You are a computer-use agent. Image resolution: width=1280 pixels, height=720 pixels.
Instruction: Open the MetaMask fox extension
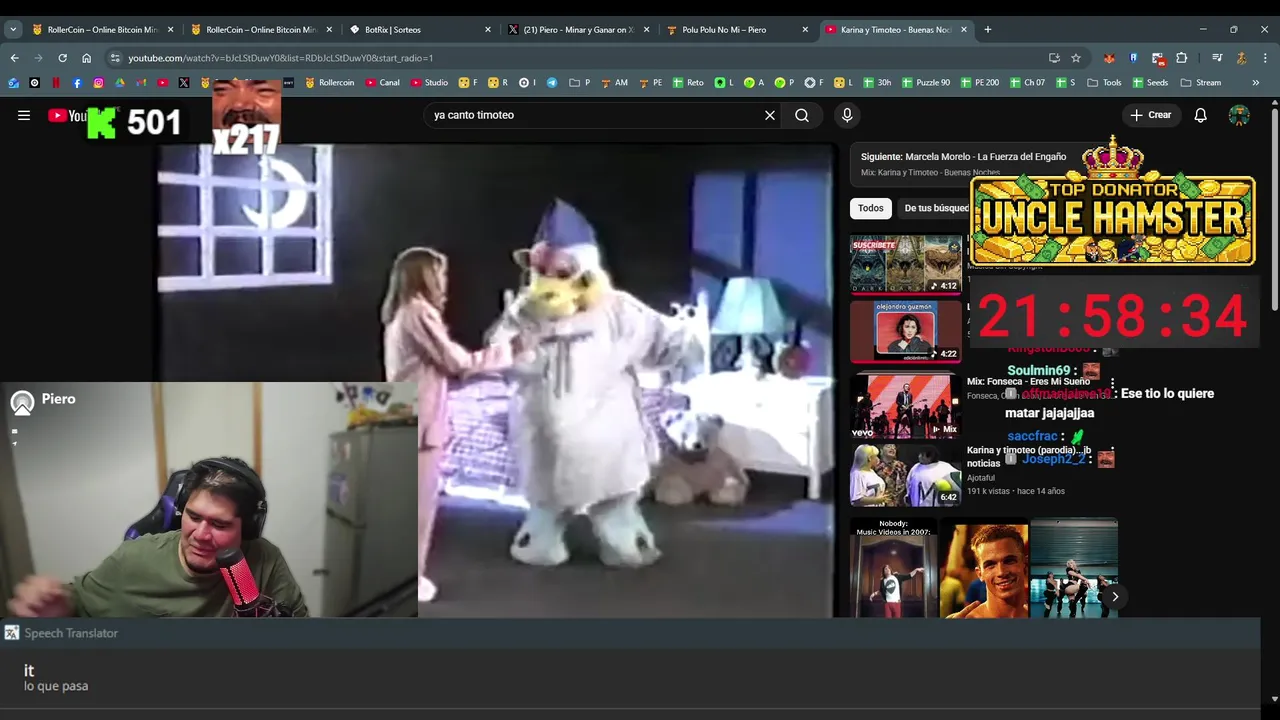click(x=1109, y=58)
